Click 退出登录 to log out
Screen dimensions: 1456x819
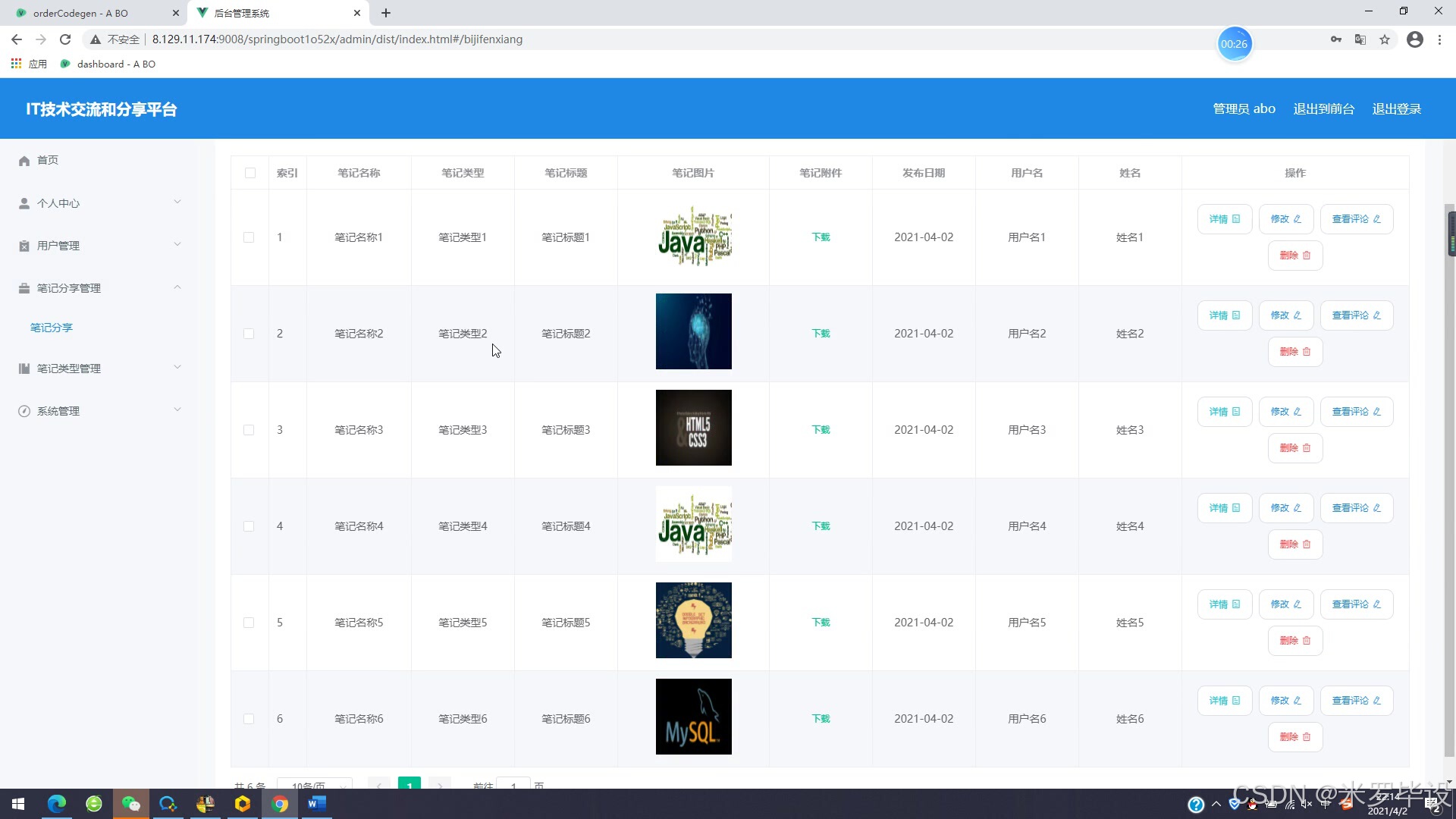coord(1396,109)
